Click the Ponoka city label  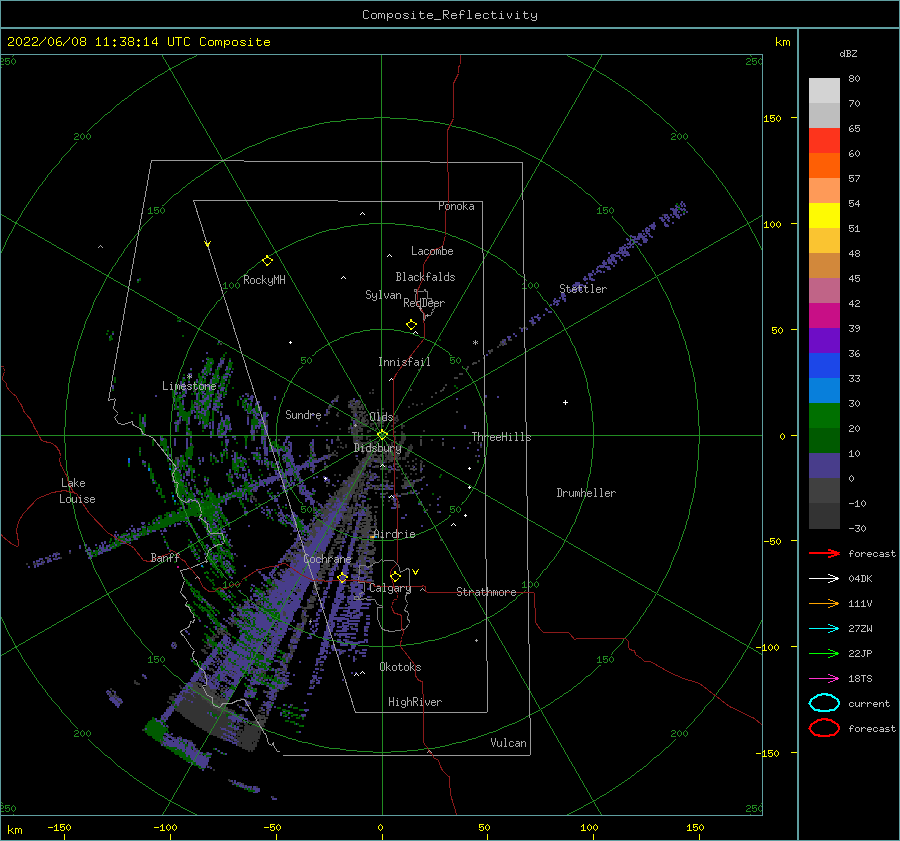tap(456, 206)
